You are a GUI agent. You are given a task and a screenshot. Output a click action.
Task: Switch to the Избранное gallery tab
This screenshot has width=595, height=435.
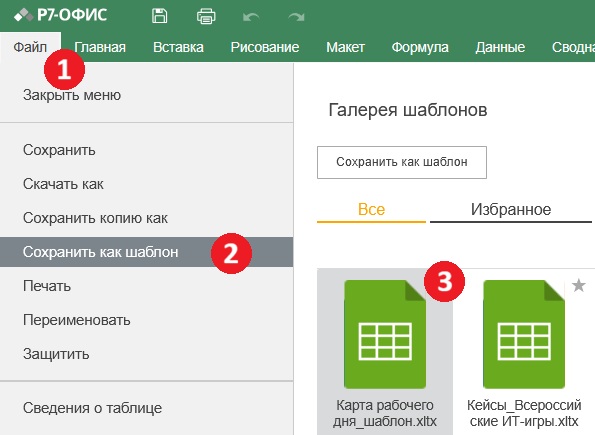coord(511,210)
